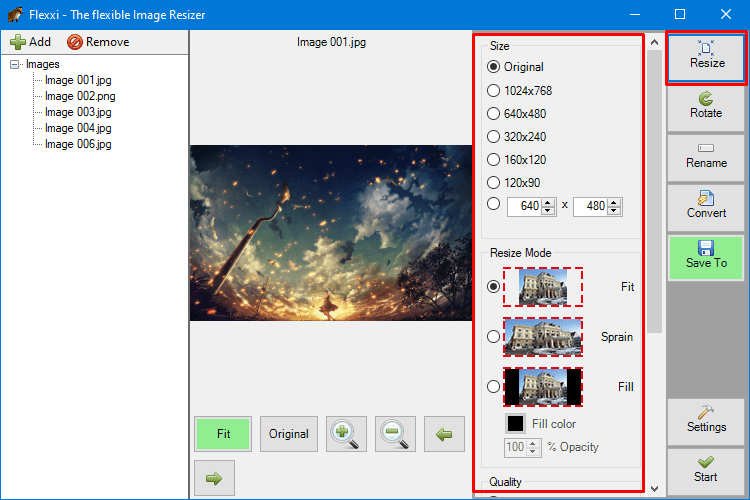Click the Flexxi application icon in title bar

15,14
